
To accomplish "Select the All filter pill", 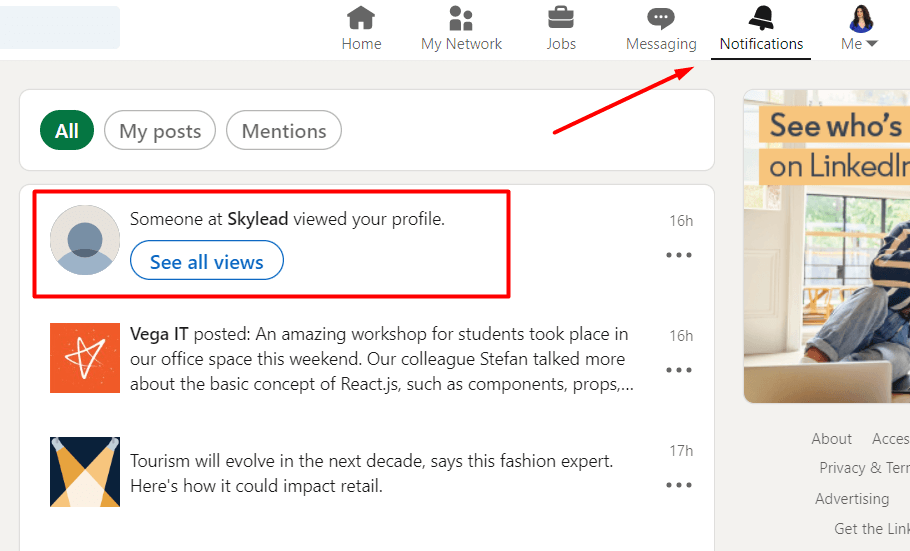I will (67, 131).
